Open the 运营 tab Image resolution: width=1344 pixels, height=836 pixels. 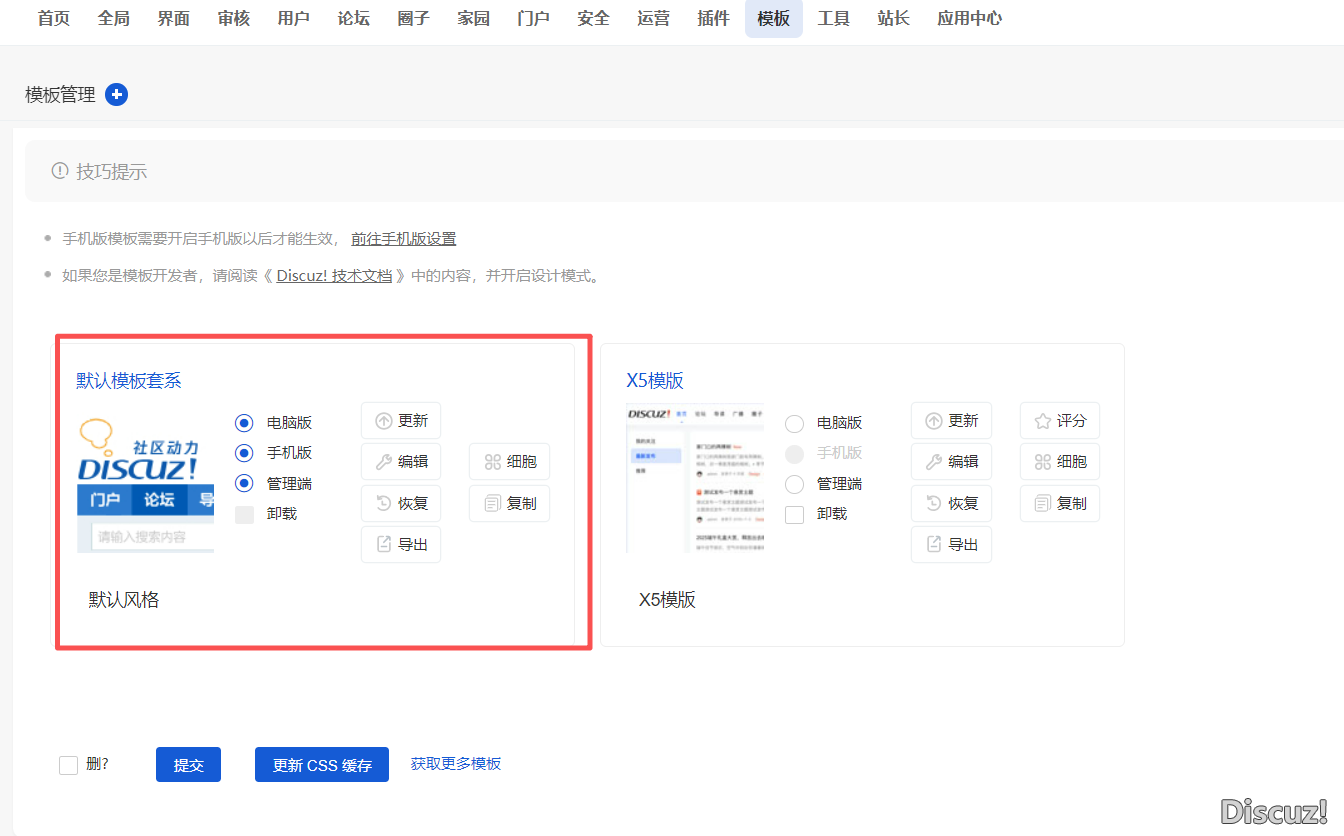[x=654, y=18]
